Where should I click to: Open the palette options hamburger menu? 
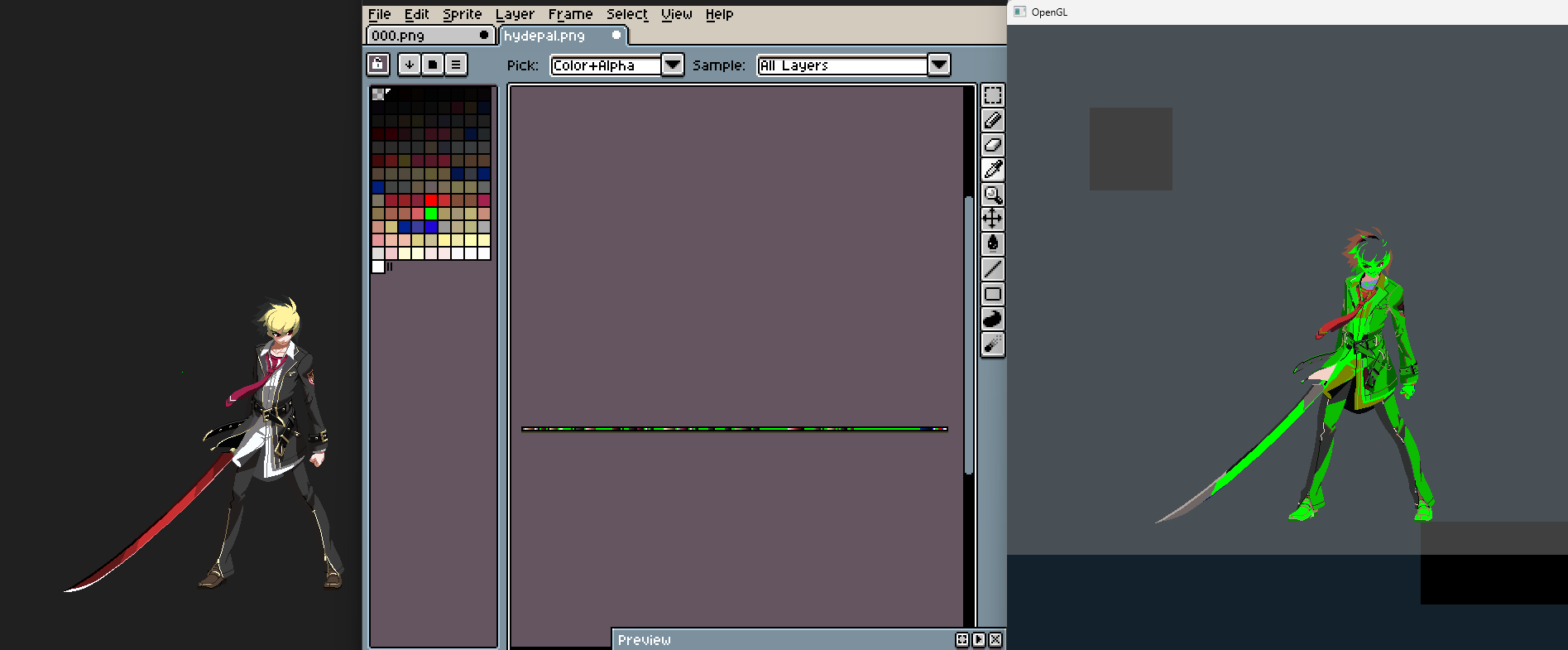(456, 65)
